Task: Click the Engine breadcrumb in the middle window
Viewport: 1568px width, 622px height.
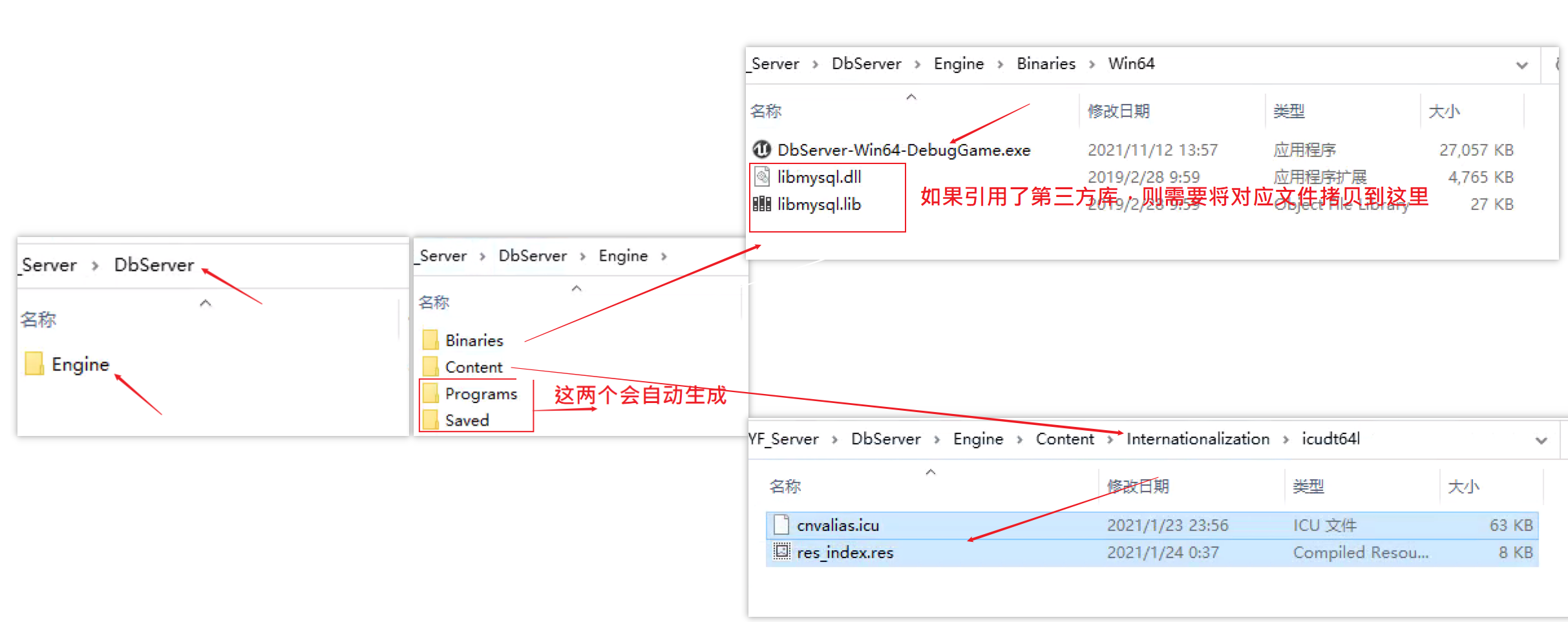Action: click(x=623, y=256)
